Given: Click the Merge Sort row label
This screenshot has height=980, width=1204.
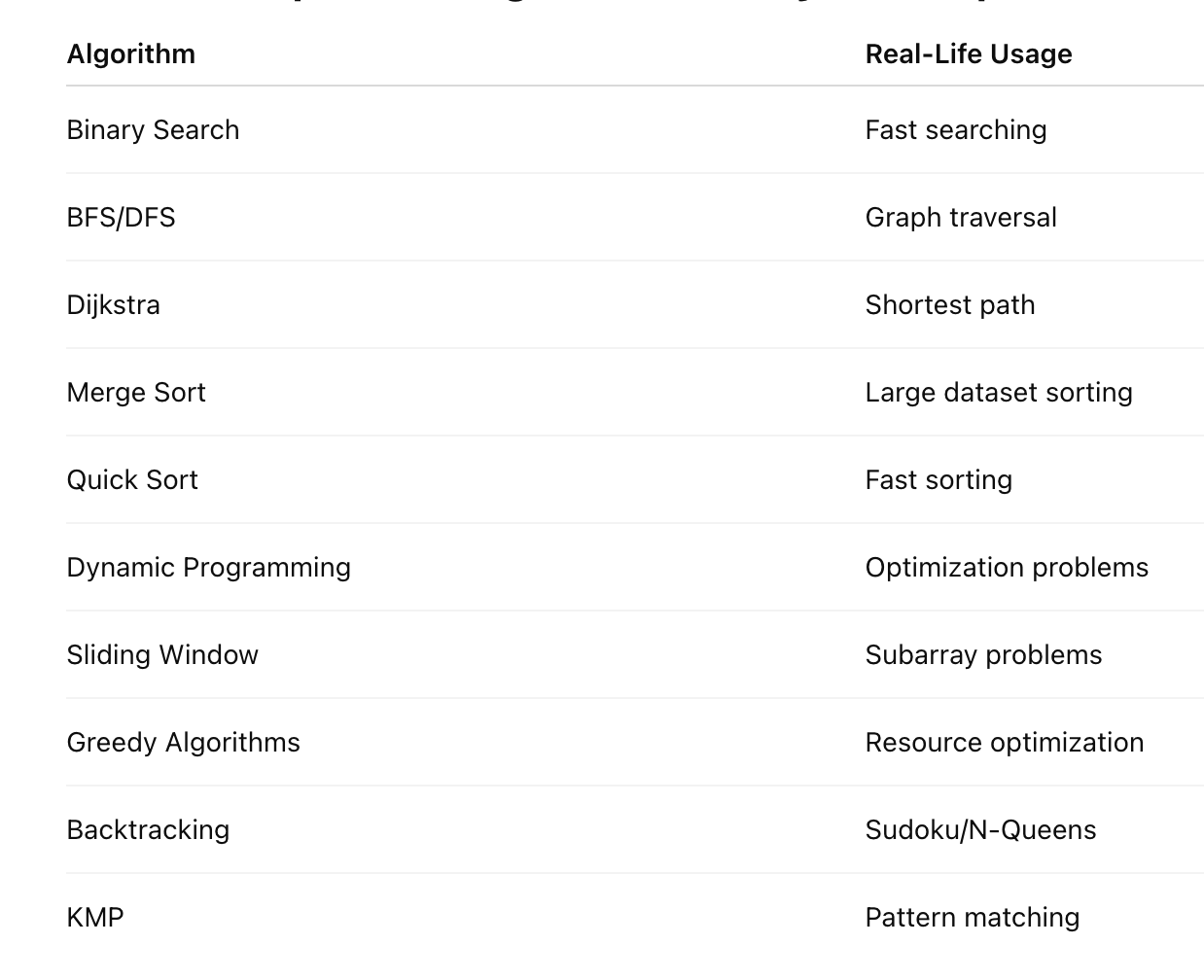Looking at the screenshot, I should click(x=136, y=393).
